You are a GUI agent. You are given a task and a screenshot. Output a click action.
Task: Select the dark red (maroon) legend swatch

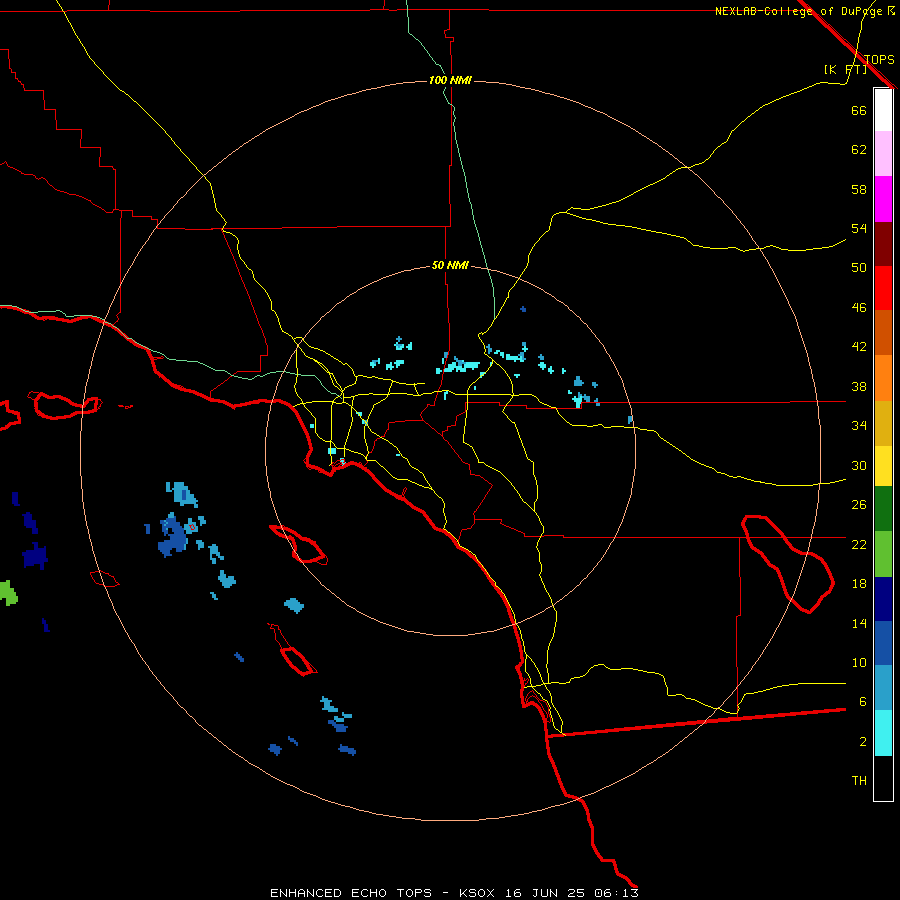point(883,243)
